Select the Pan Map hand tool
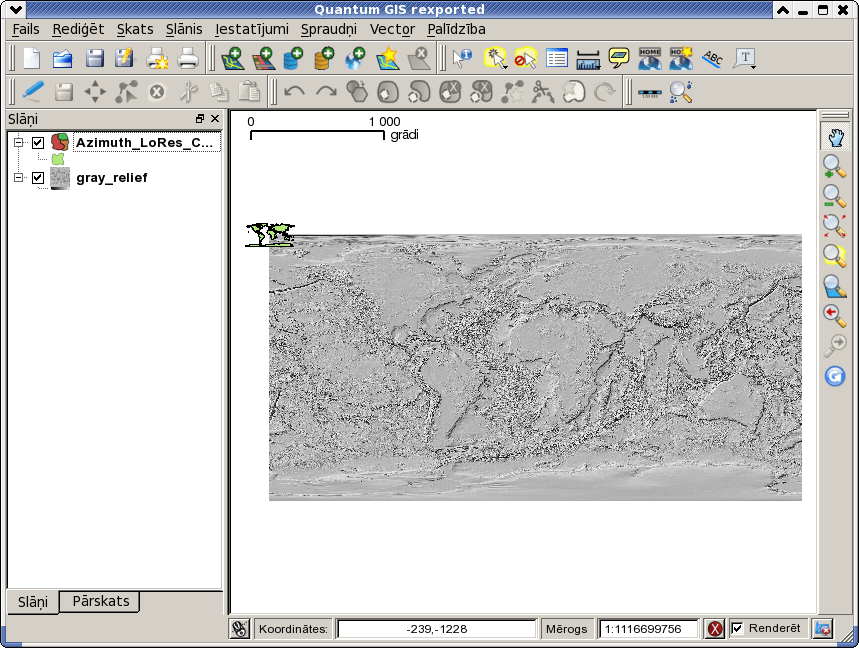This screenshot has height=648, width=859. (x=835, y=137)
